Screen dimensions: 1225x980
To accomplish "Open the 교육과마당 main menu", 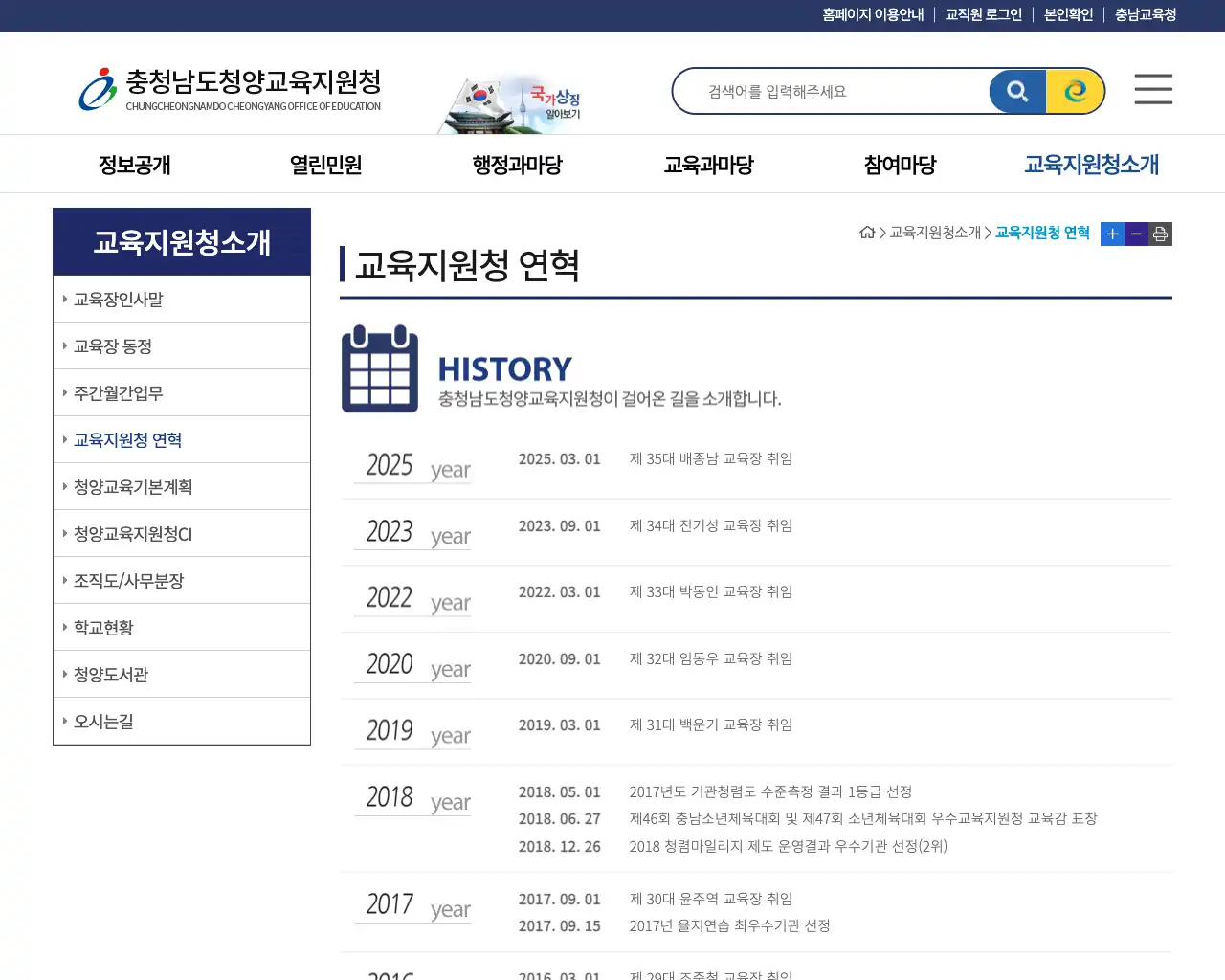I will pyautogui.click(x=708, y=165).
